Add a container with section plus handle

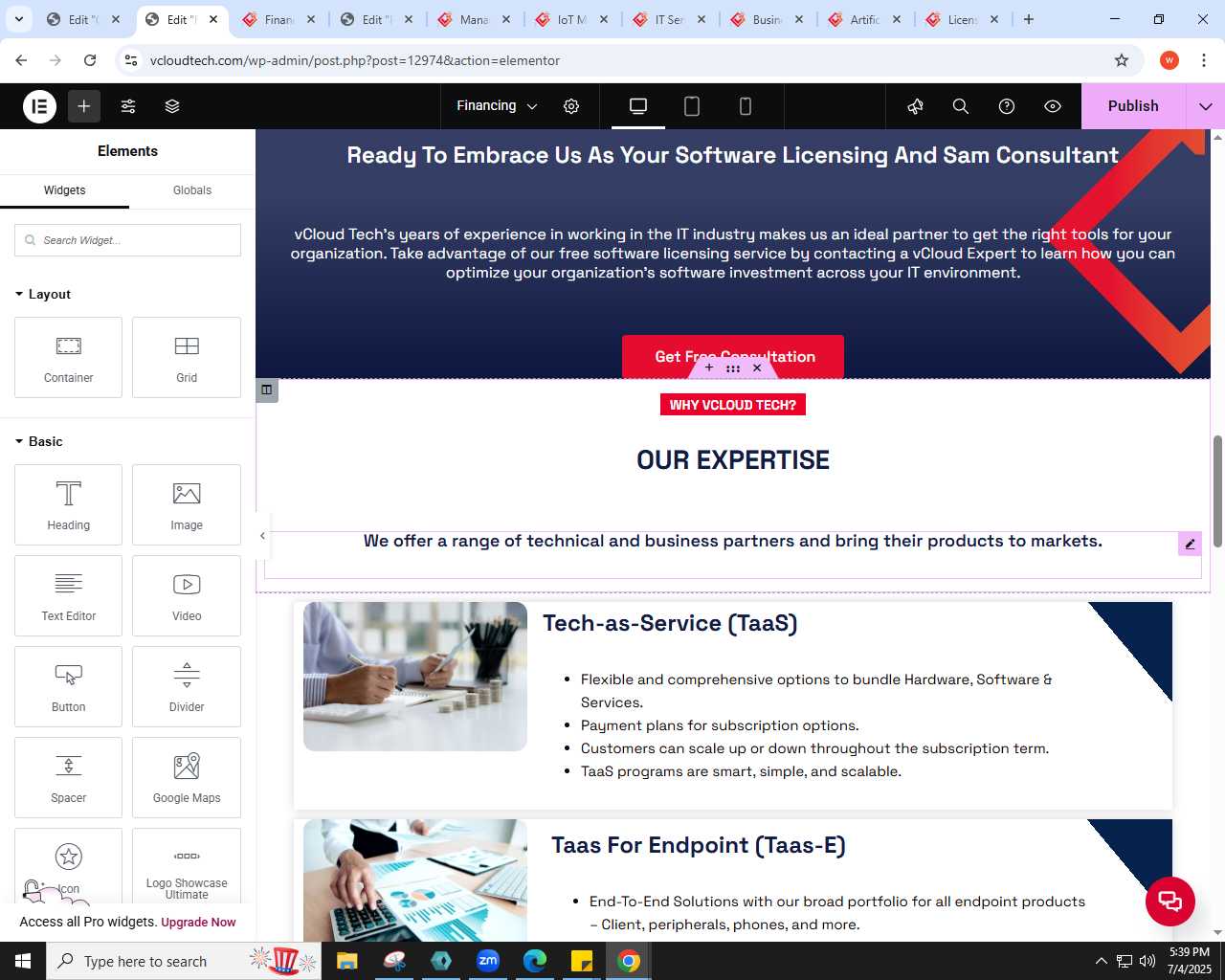point(709,367)
